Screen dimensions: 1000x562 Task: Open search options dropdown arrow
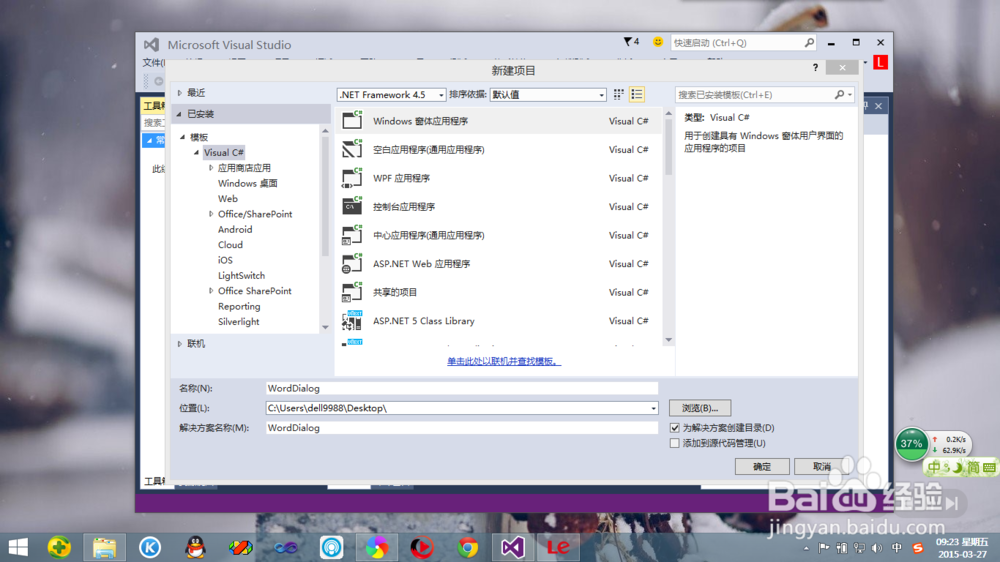point(849,94)
